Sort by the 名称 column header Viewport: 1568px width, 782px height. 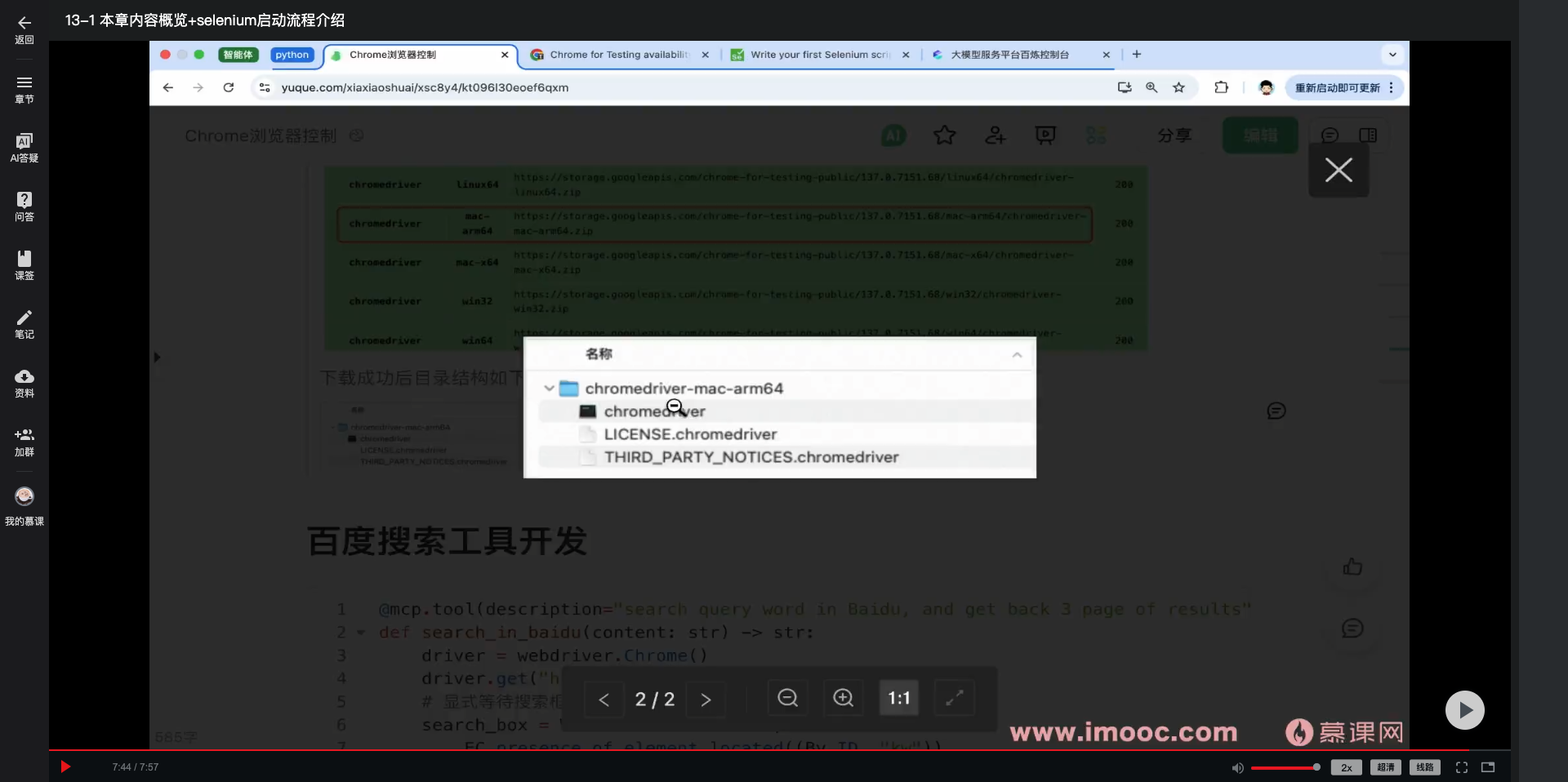[x=599, y=353]
